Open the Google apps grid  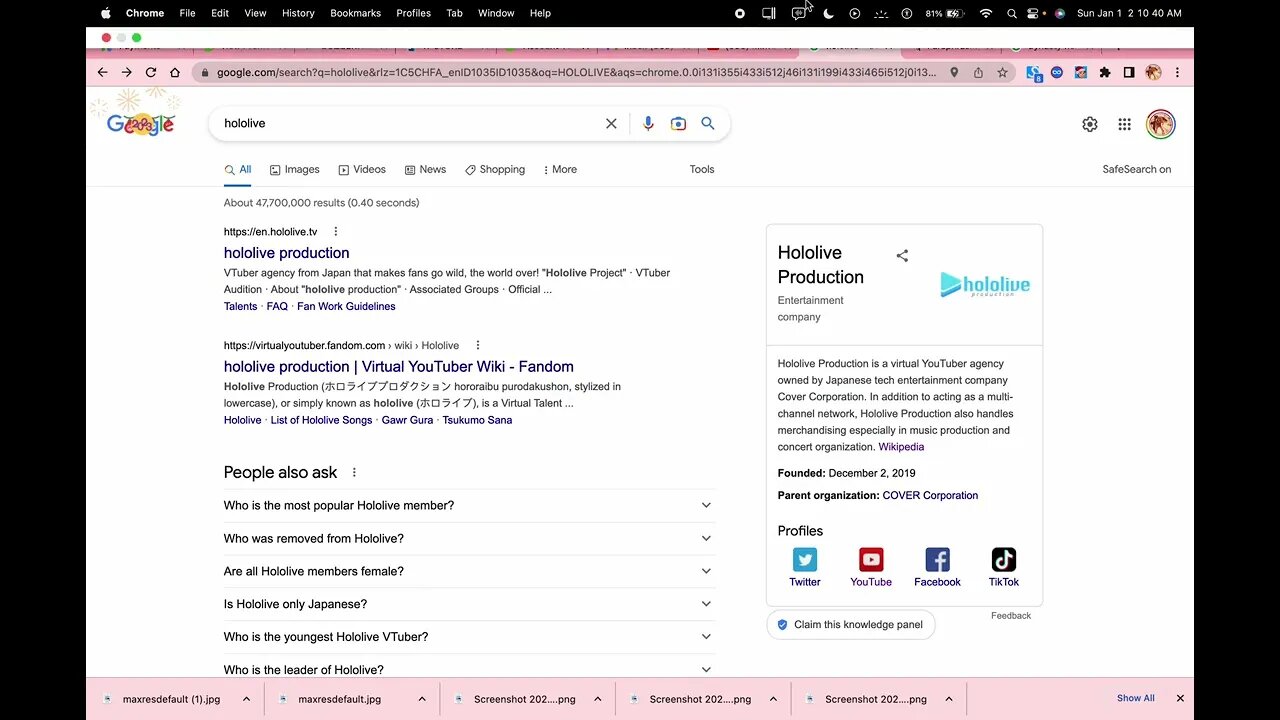click(x=1124, y=124)
